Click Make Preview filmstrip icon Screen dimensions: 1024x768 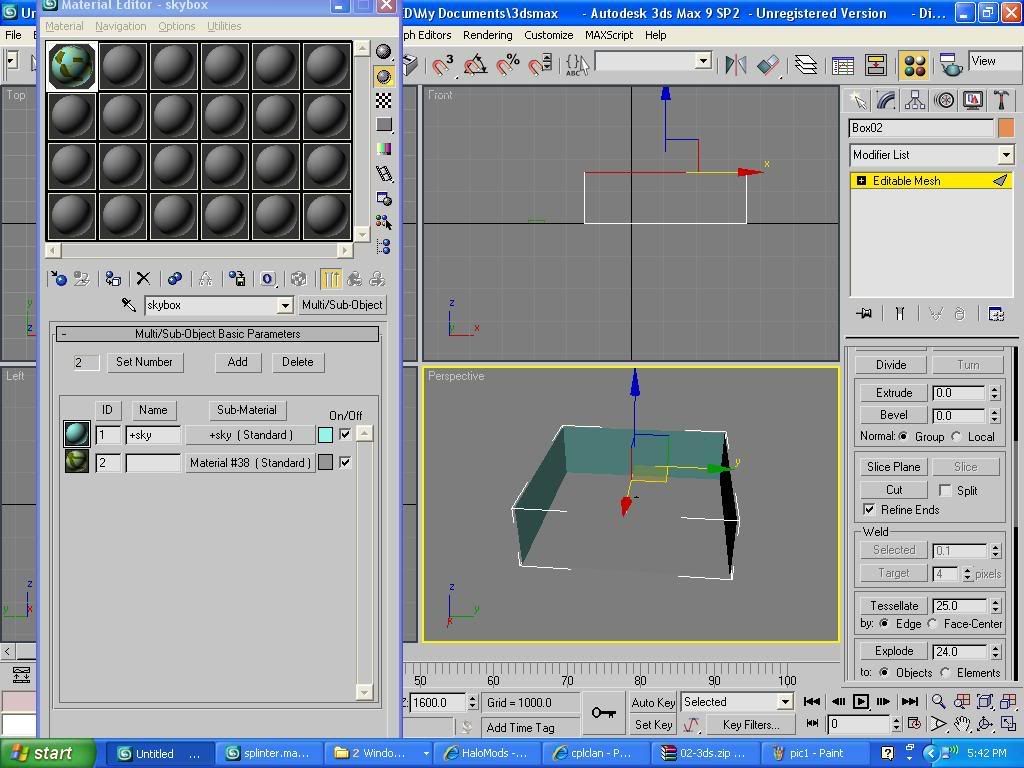click(383, 174)
